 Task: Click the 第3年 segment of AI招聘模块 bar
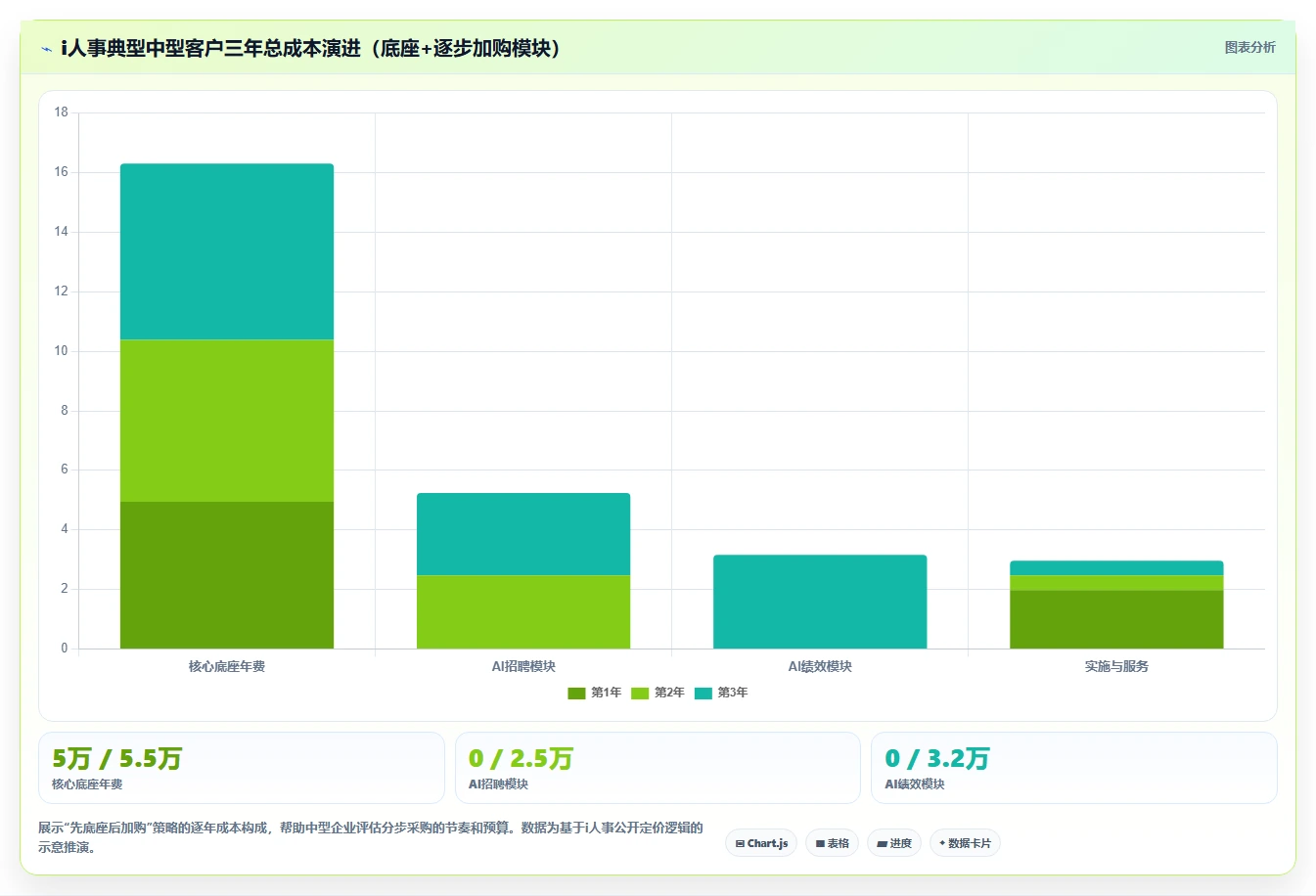[523, 534]
